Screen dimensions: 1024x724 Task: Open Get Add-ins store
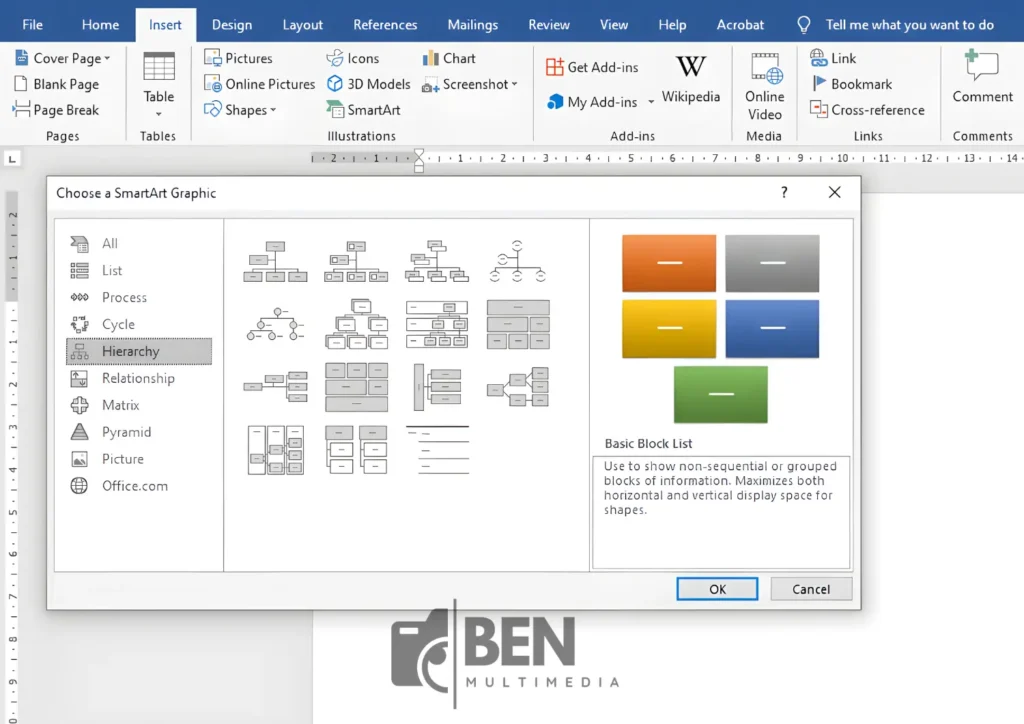point(555,67)
